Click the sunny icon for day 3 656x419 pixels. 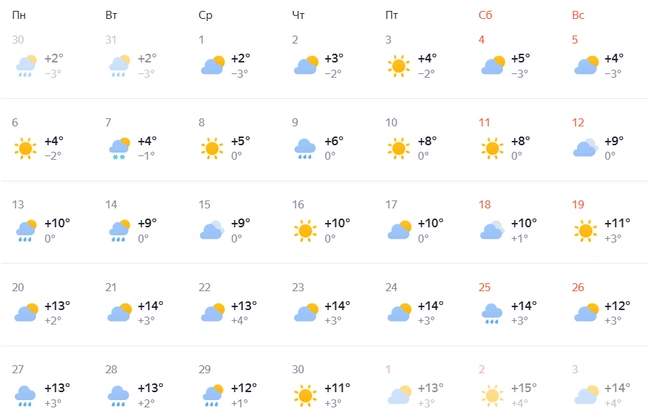[x=398, y=66]
